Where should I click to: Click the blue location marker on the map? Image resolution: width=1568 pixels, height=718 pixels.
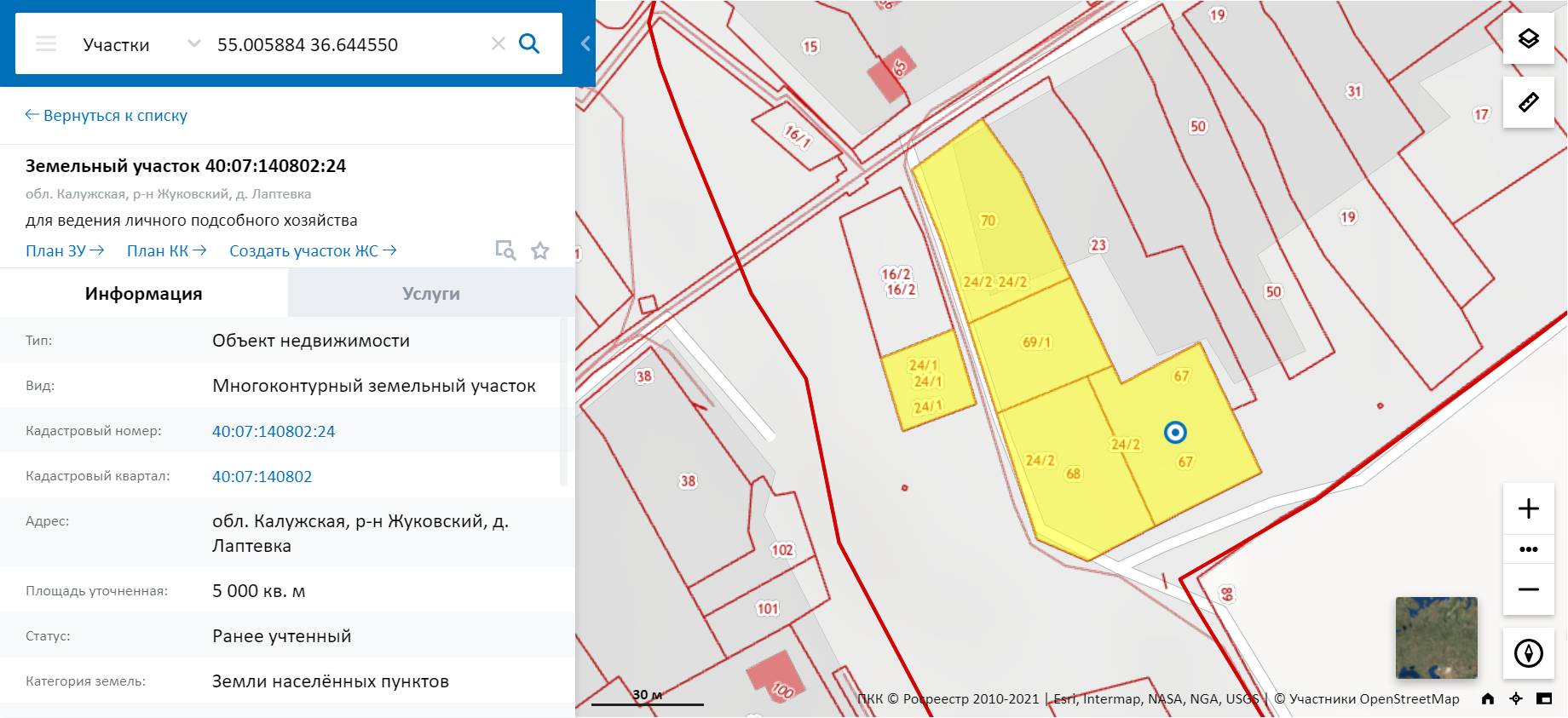click(x=1175, y=433)
